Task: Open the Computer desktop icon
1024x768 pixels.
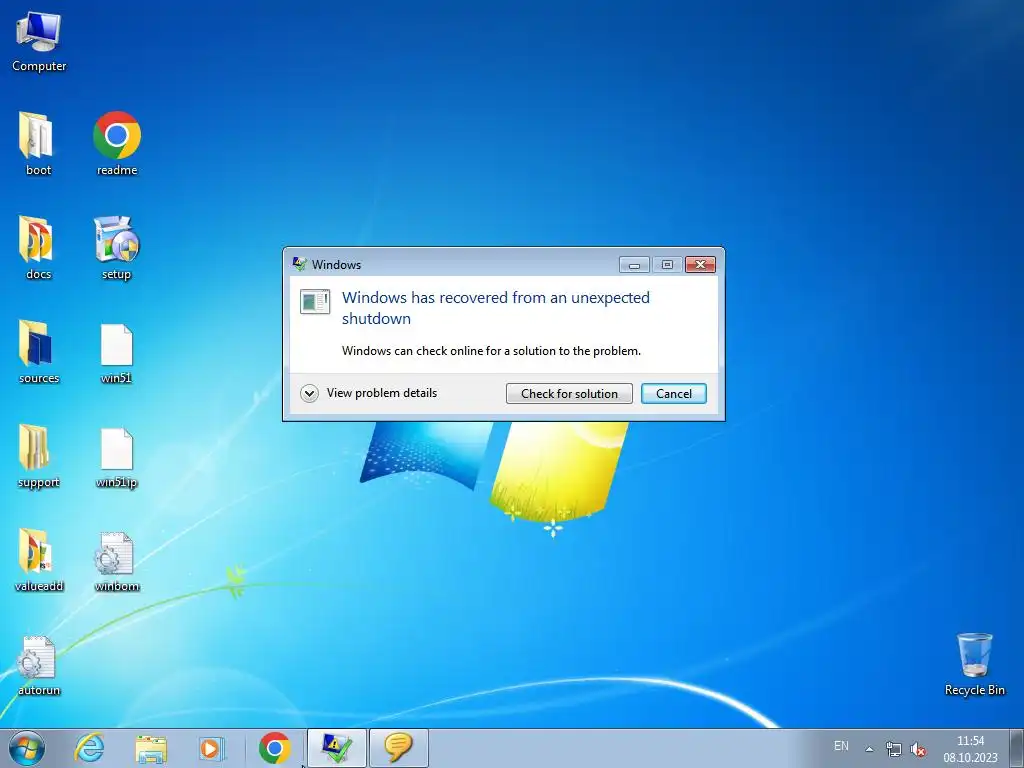Action: 39,42
